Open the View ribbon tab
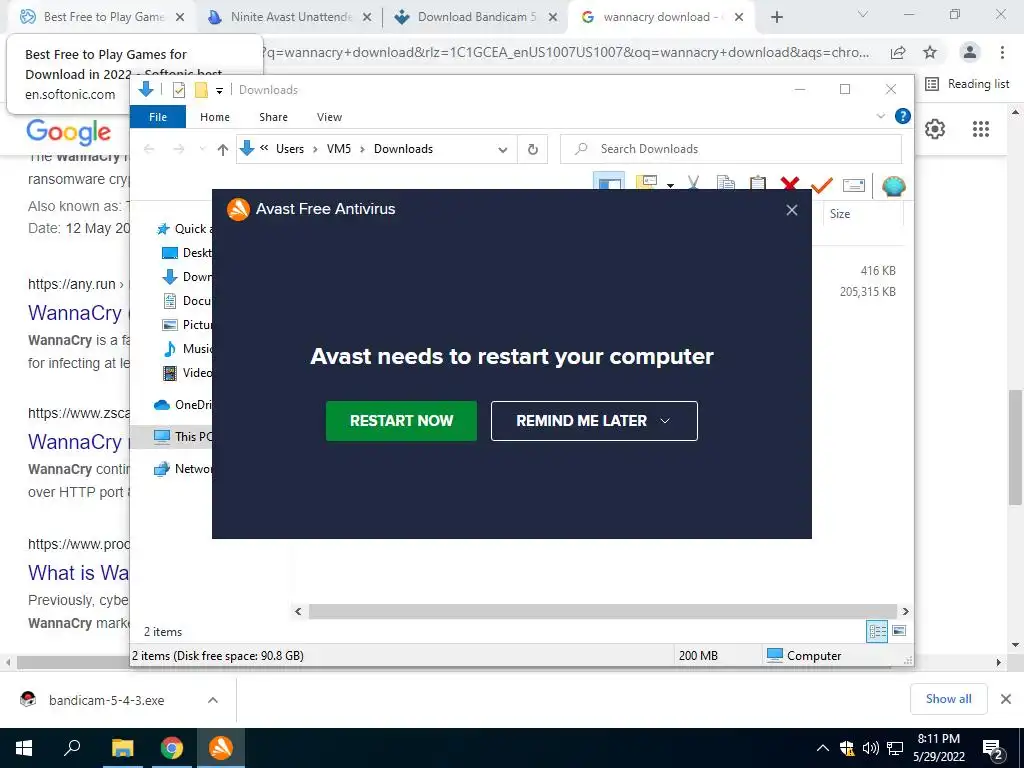Screen dimensions: 1024x768 [329, 117]
